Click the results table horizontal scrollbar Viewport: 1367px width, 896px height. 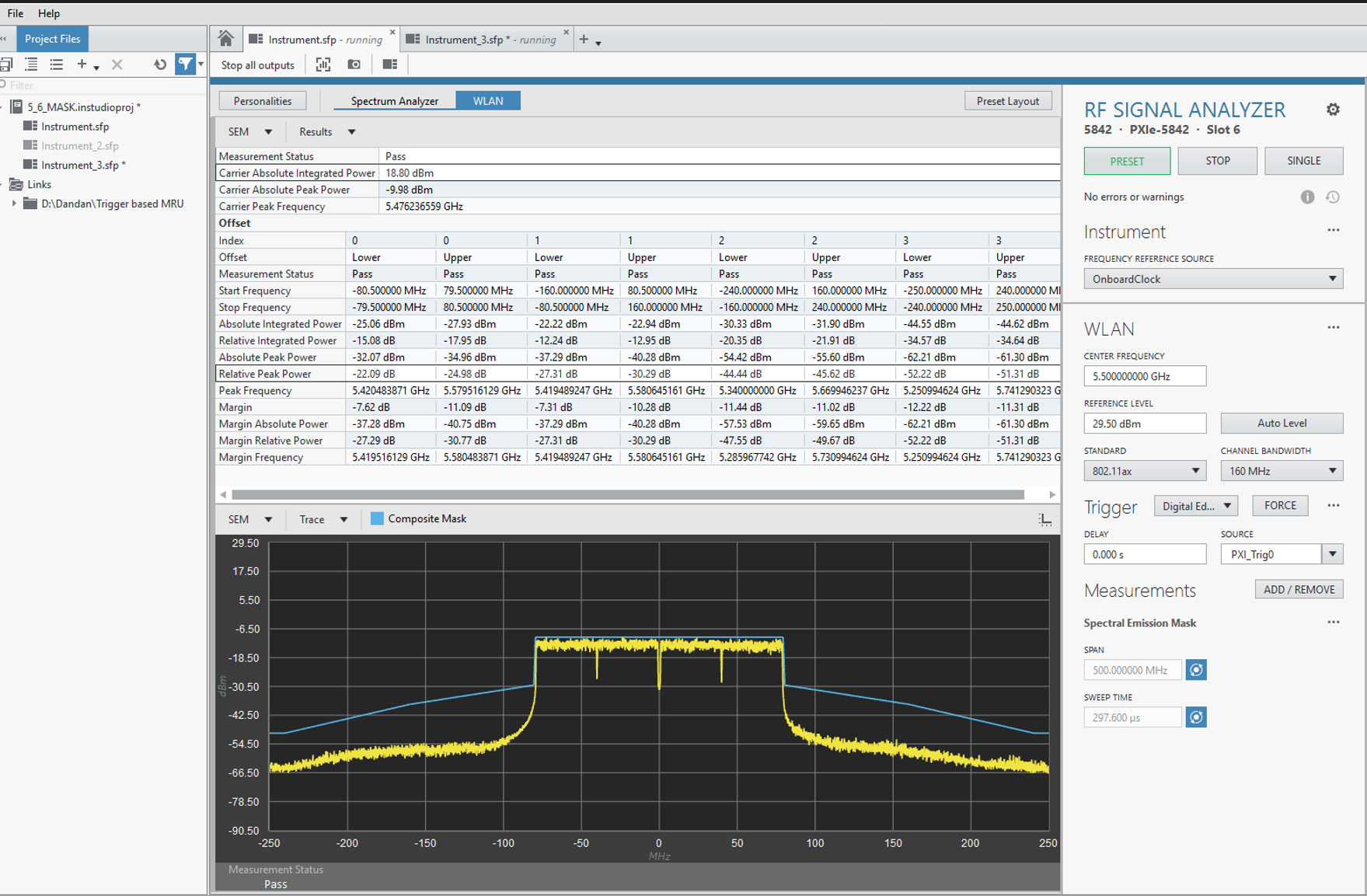pyautogui.click(x=628, y=494)
